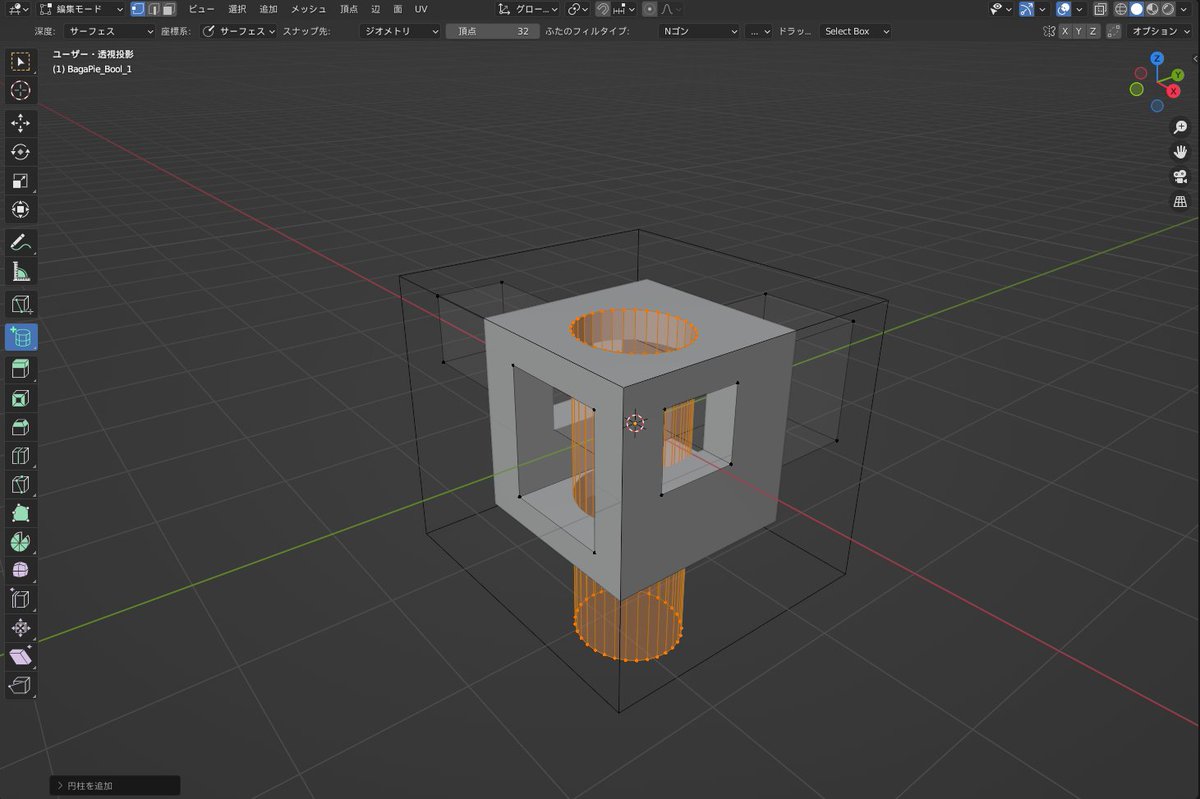Viewport: 1200px width, 799px height.
Task: Select the Poly Build tool
Action: 20,514
